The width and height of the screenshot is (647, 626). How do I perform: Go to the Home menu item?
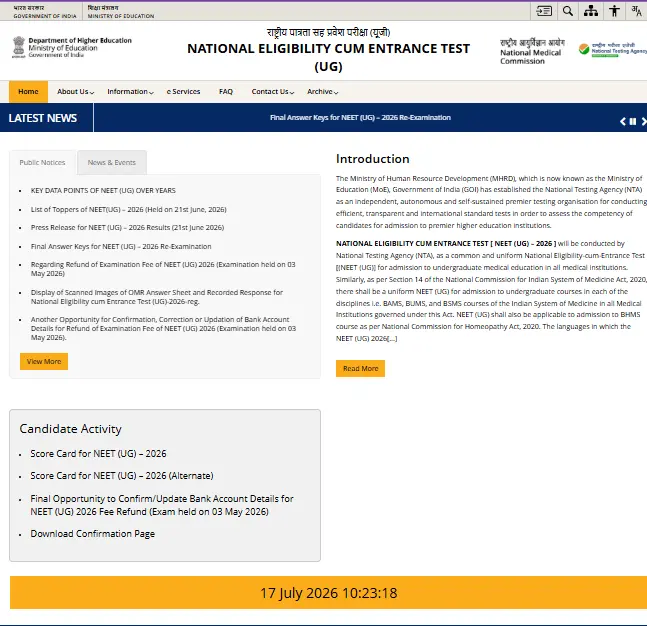point(28,92)
